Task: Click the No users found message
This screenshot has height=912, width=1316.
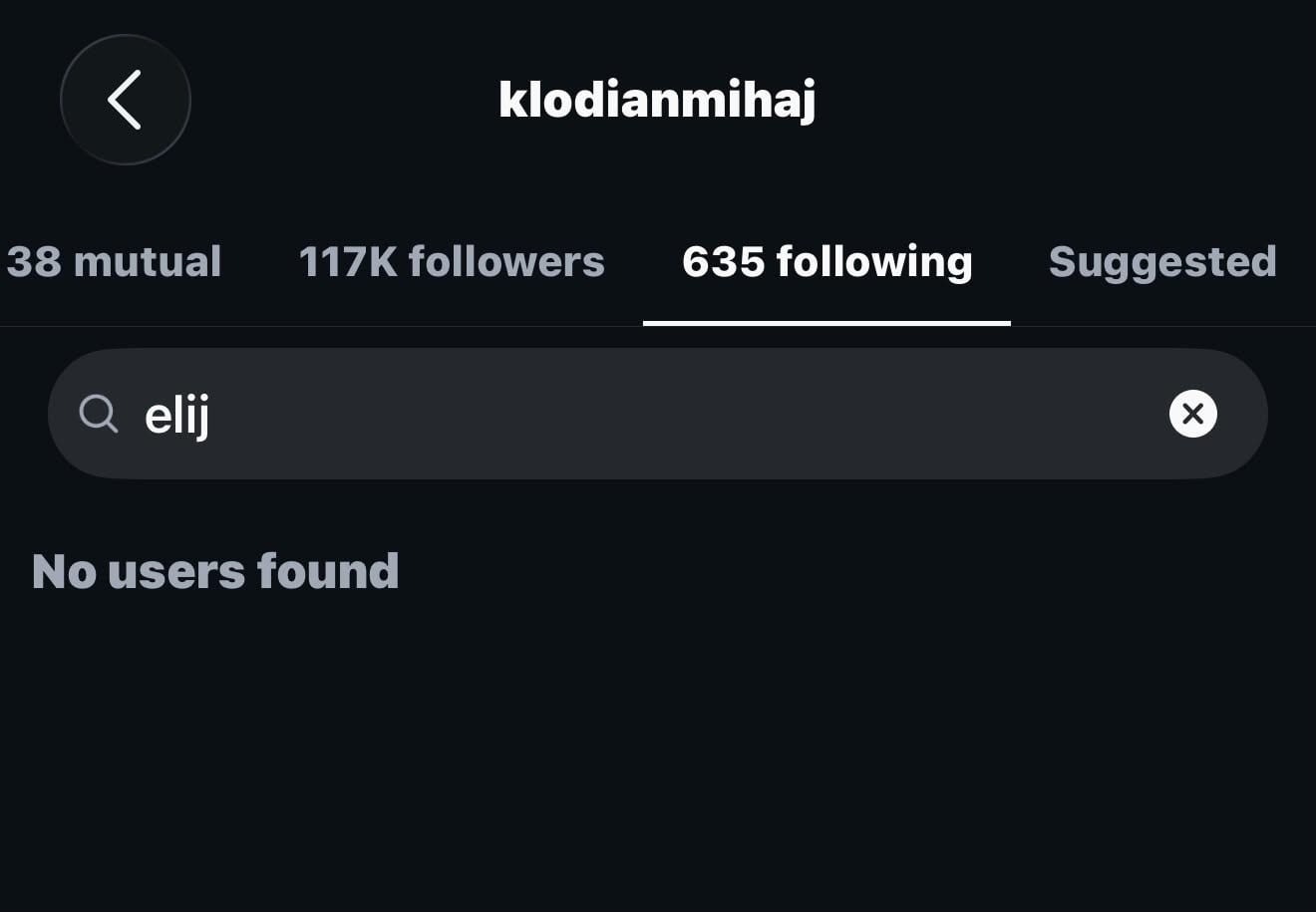Action: [x=215, y=571]
